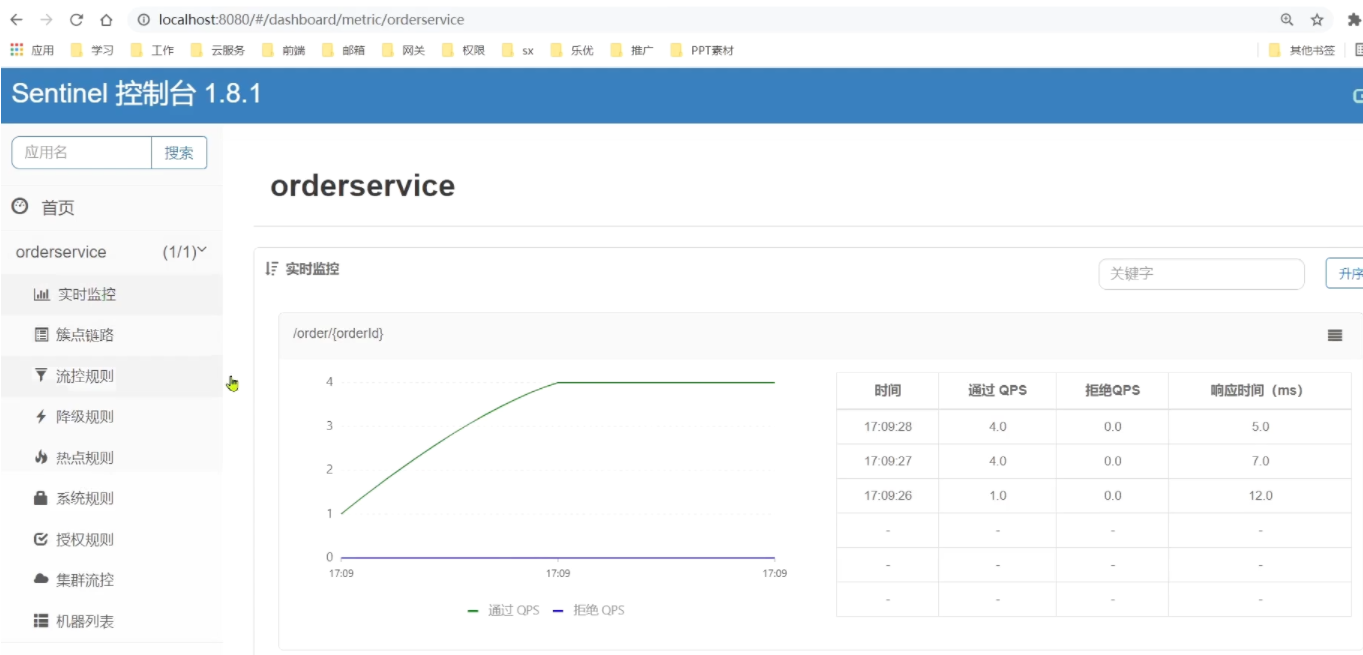
Task: Toggle the 拒绝 QPS legend series
Action: 588,610
